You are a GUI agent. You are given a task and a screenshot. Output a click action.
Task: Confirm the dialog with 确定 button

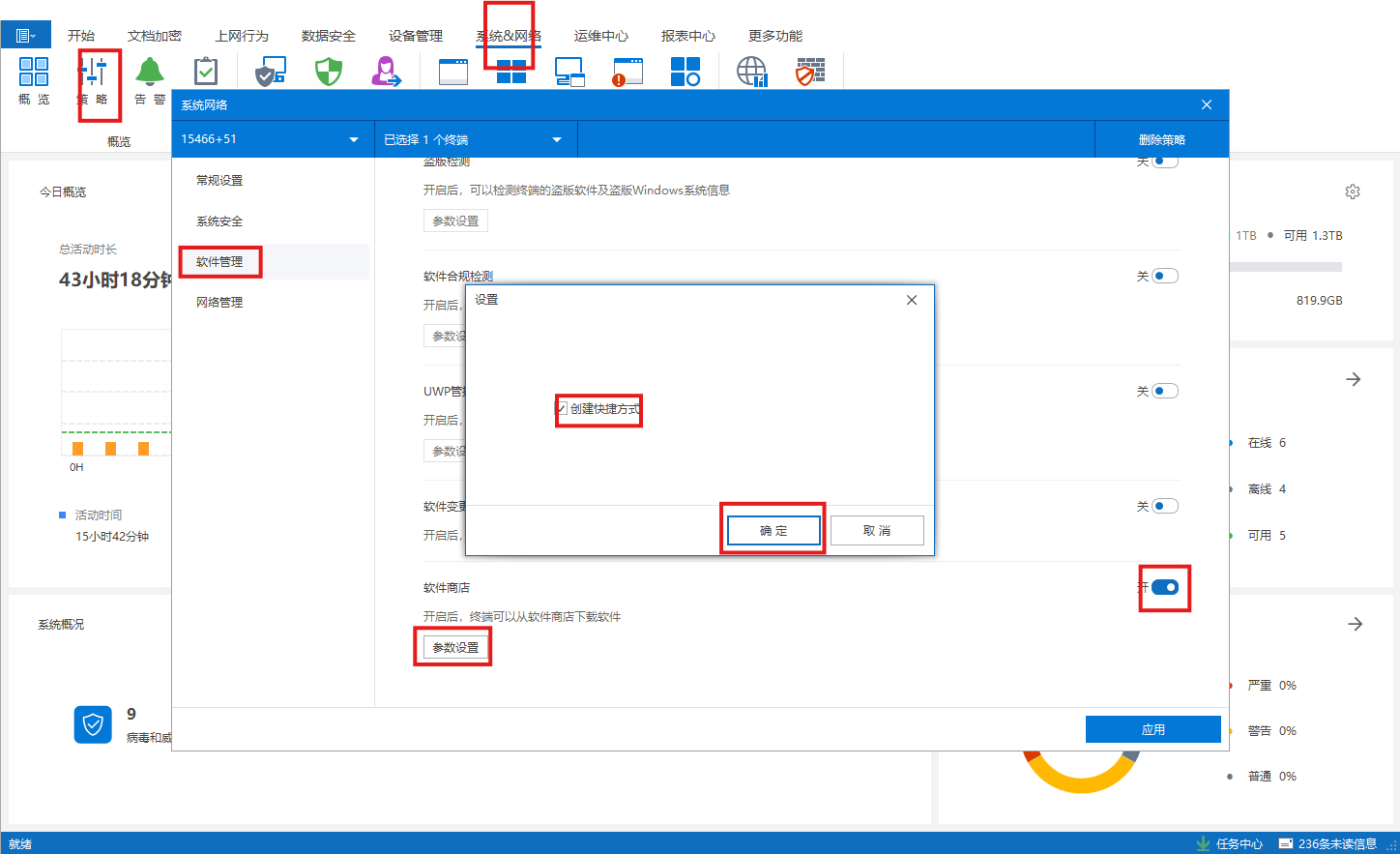click(773, 531)
